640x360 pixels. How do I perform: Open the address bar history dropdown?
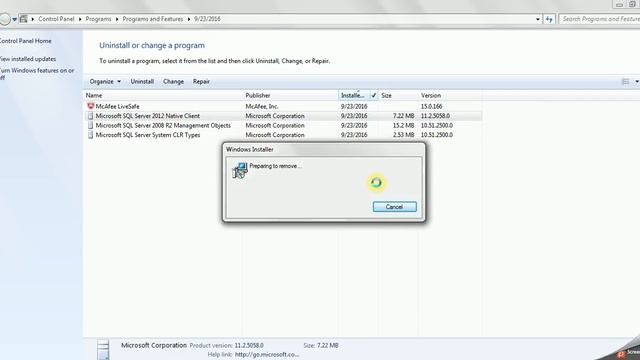point(538,19)
